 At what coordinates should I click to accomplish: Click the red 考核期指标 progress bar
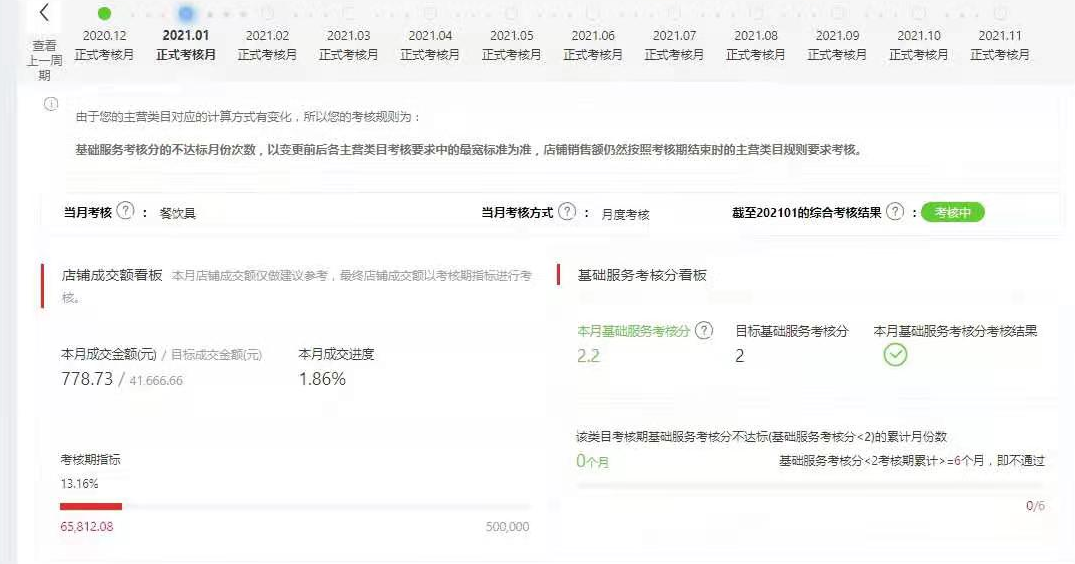(90, 506)
